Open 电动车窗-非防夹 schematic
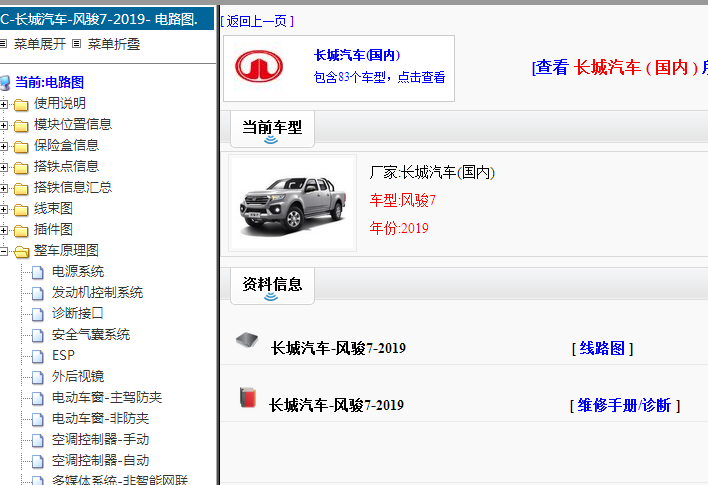The width and height of the screenshot is (708, 485). point(100,418)
